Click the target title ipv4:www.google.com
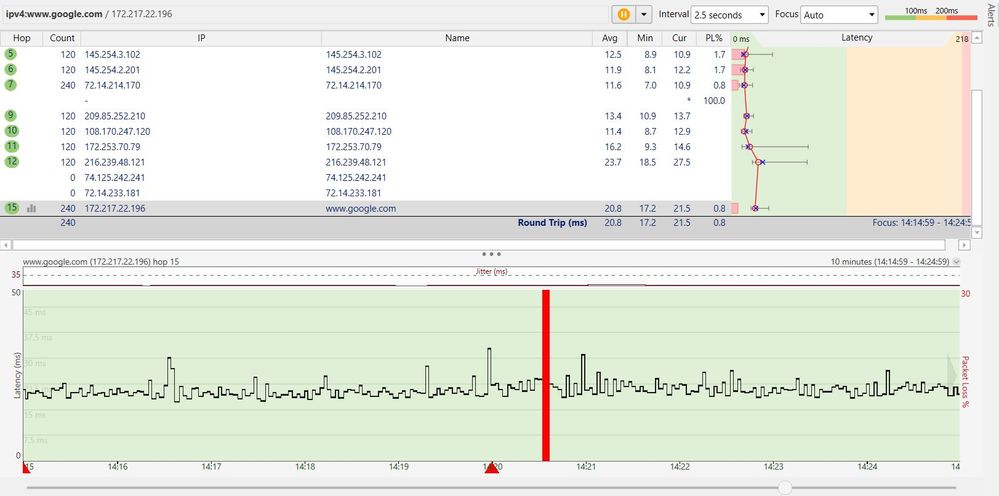 pos(52,13)
